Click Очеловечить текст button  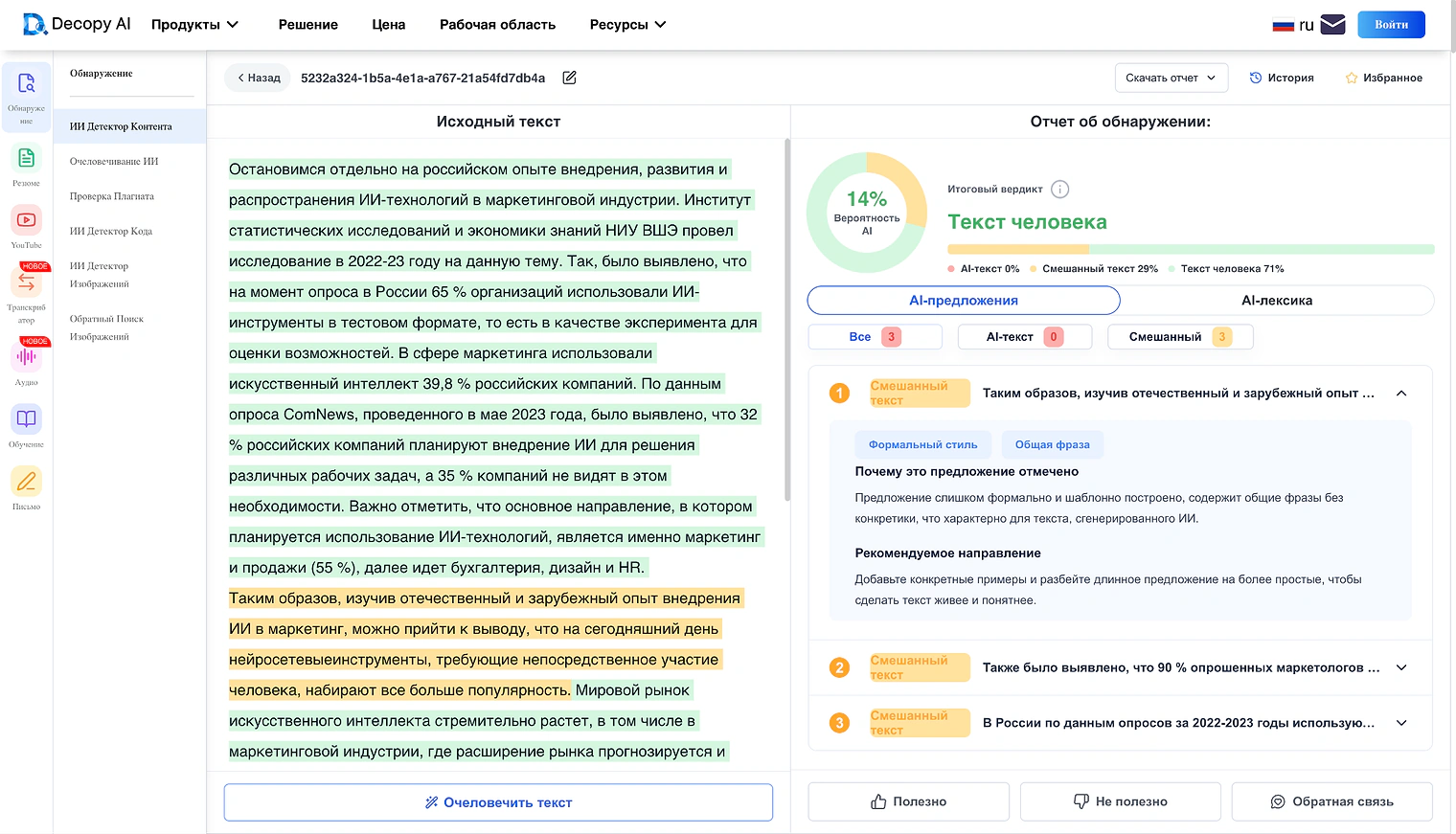[x=498, y=802]
